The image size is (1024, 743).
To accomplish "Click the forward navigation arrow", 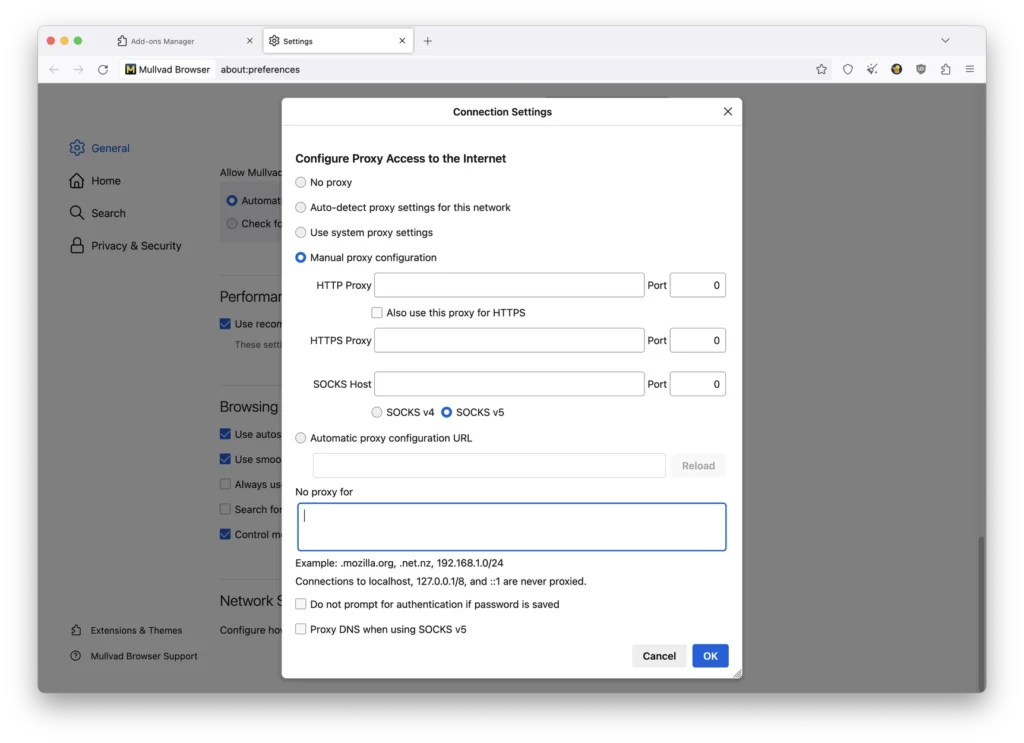I will 78,69.
